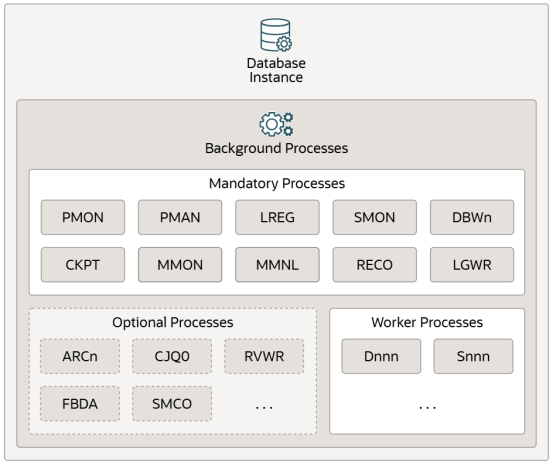Viewport: 554px width, 465px height.
Task: Click the RVWR optional process box
Action: (264, 356)
